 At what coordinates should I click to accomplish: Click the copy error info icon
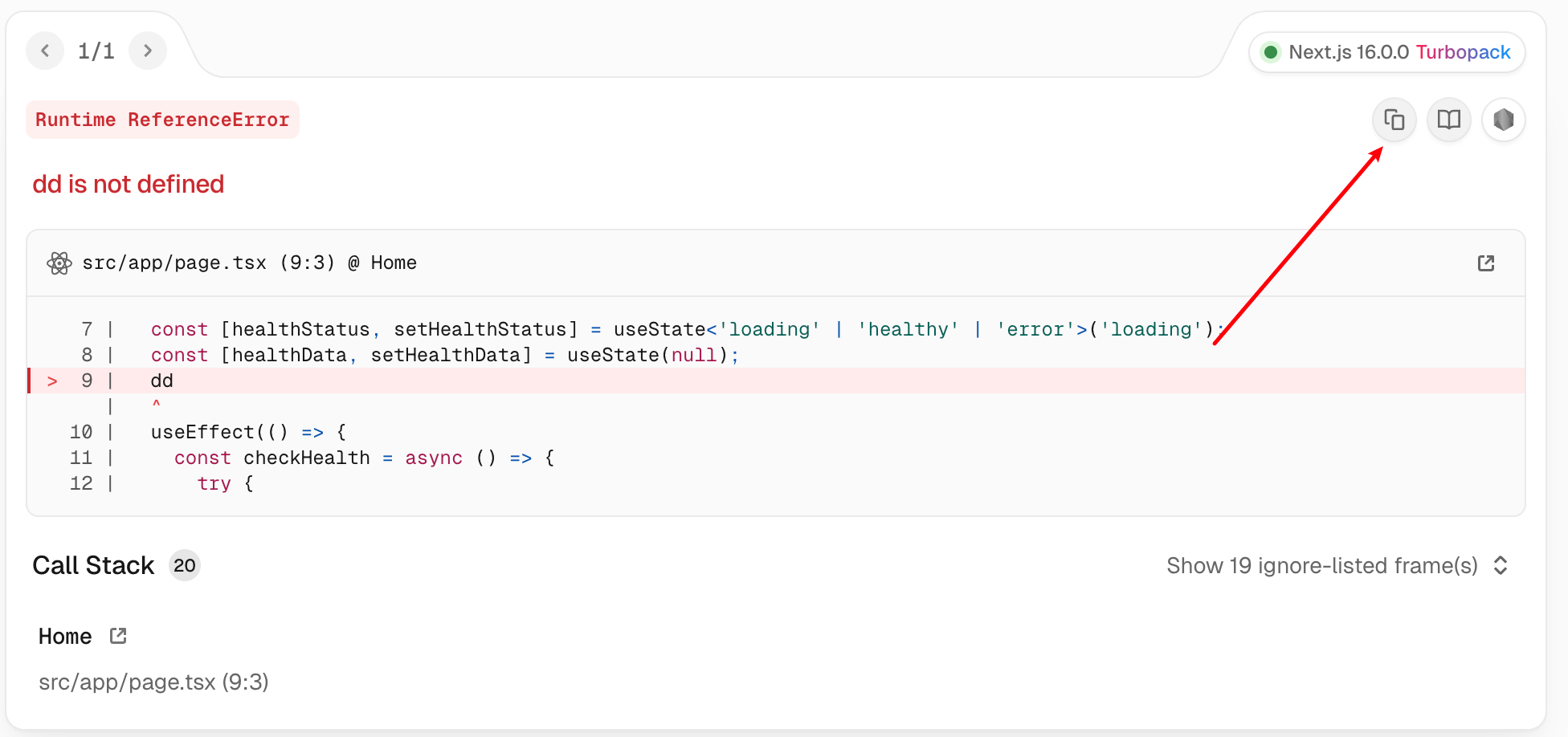click(1394, 120)
